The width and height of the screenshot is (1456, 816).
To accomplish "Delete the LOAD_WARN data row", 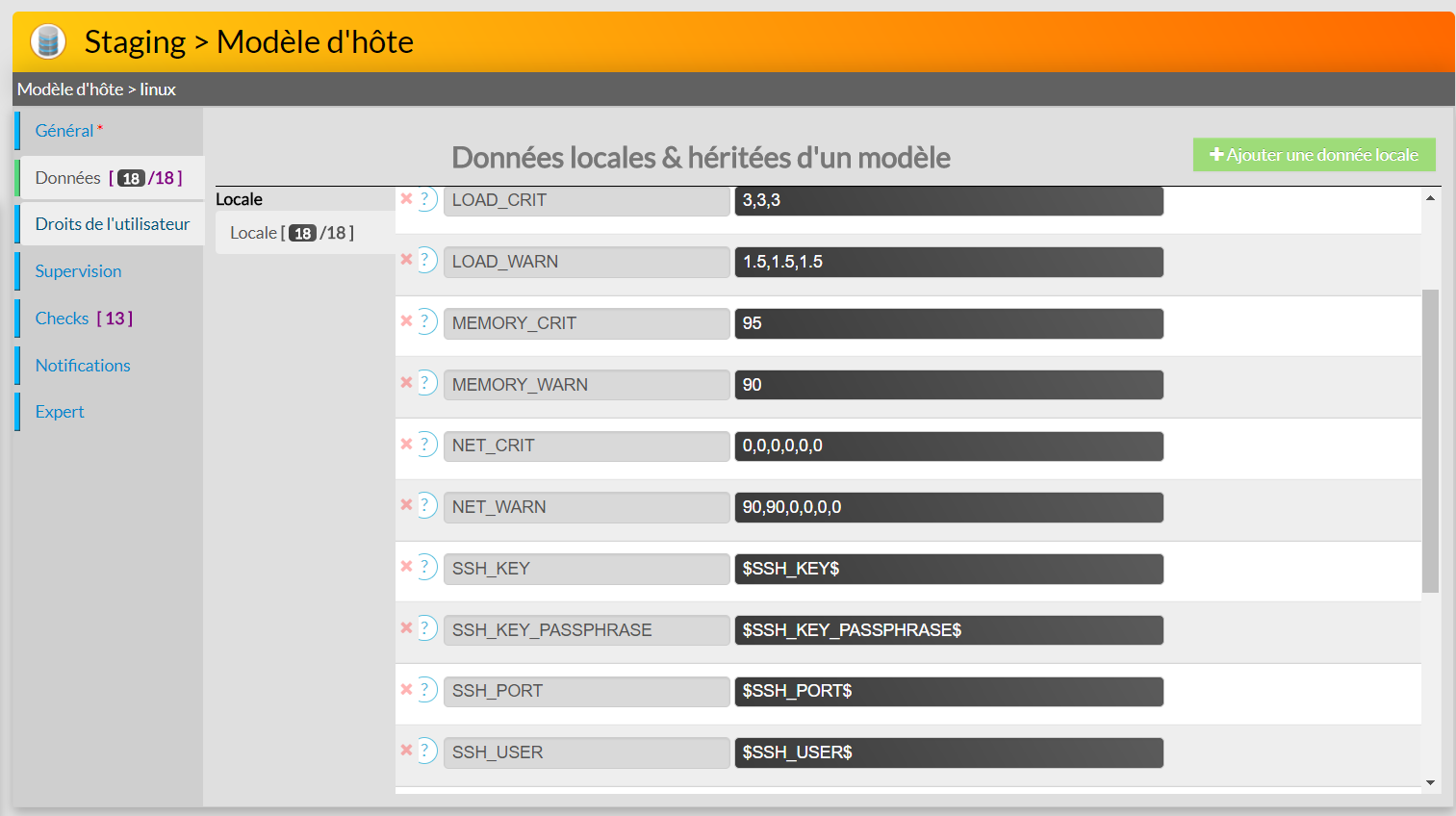I will 406,260.
